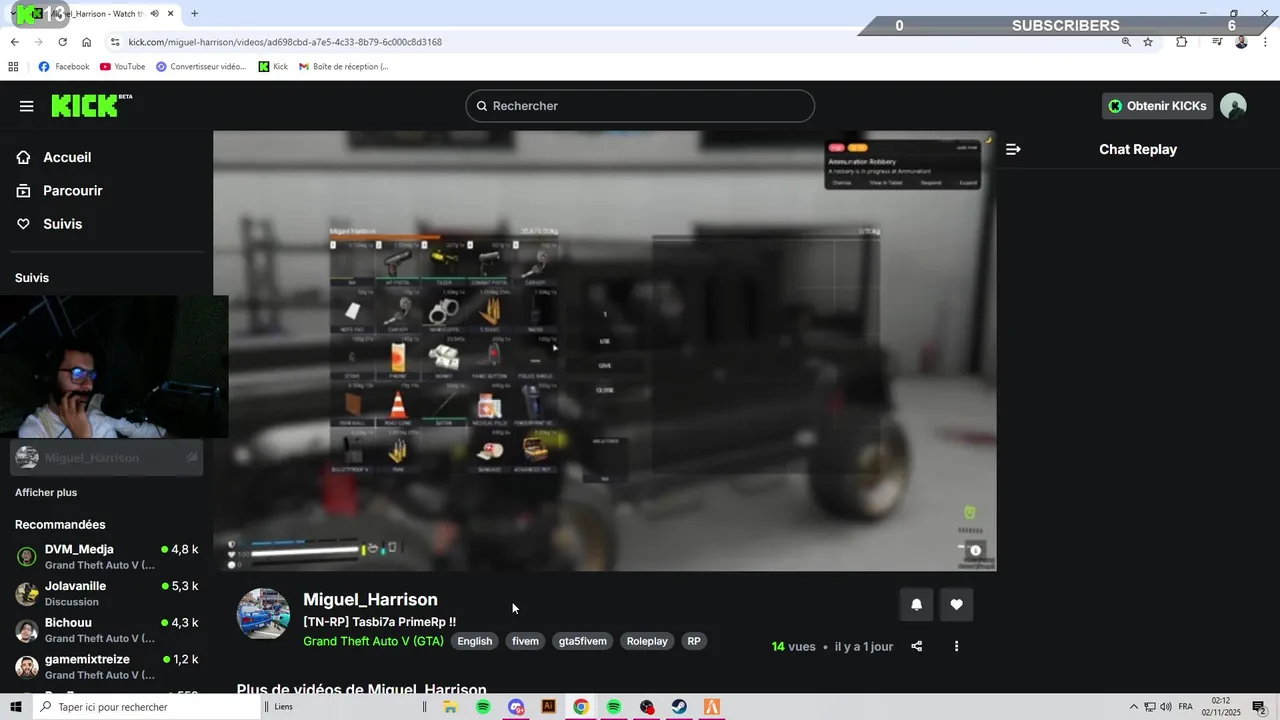
Task: Mute the tab audio speaker icon
Action: click(x=154, y=14)
